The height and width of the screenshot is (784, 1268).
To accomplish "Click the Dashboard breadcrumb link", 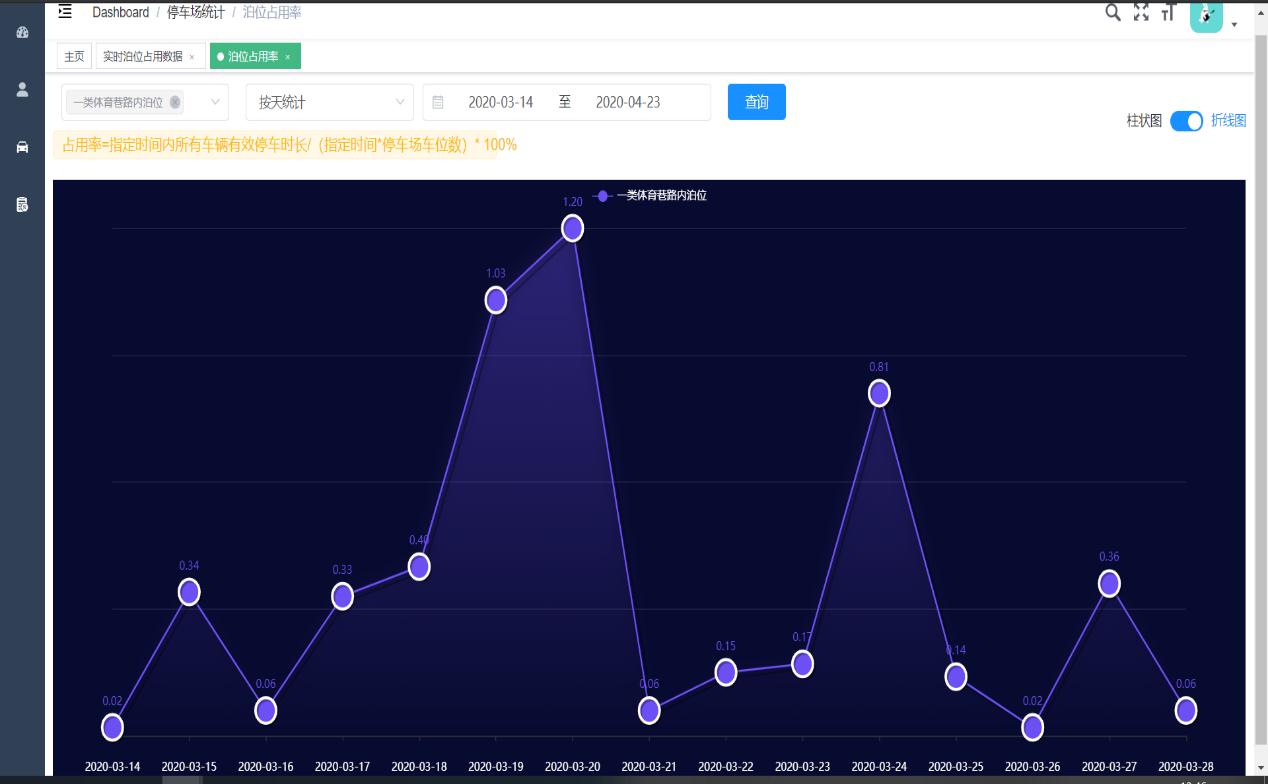I will pyautogui.click(x=120, y=12).
